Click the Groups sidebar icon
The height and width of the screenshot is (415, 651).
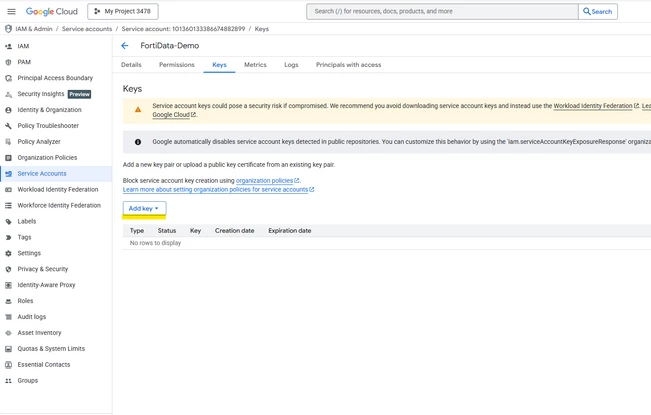coord(8,381)
